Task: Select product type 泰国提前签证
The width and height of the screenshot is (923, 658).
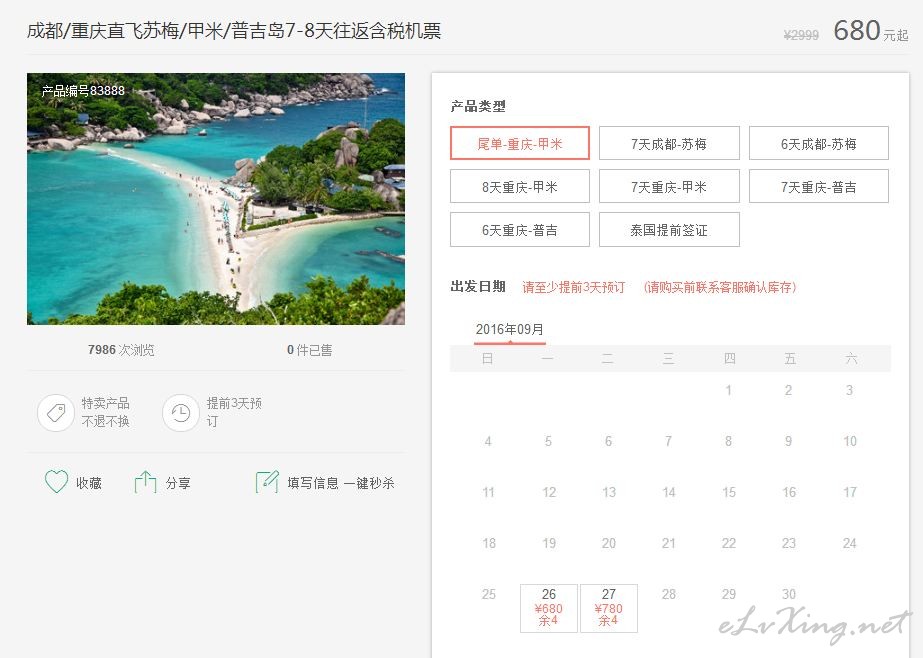Action: [669, 230]
